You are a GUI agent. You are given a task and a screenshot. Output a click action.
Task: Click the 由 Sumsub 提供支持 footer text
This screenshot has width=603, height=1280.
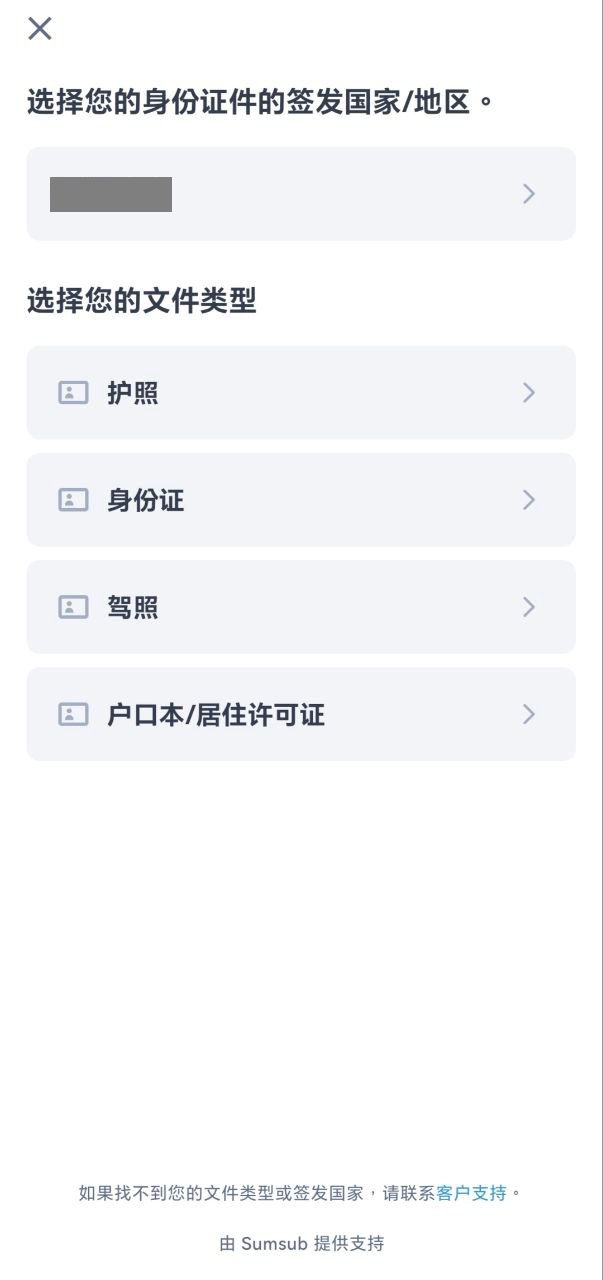[x=301, y=1244]
